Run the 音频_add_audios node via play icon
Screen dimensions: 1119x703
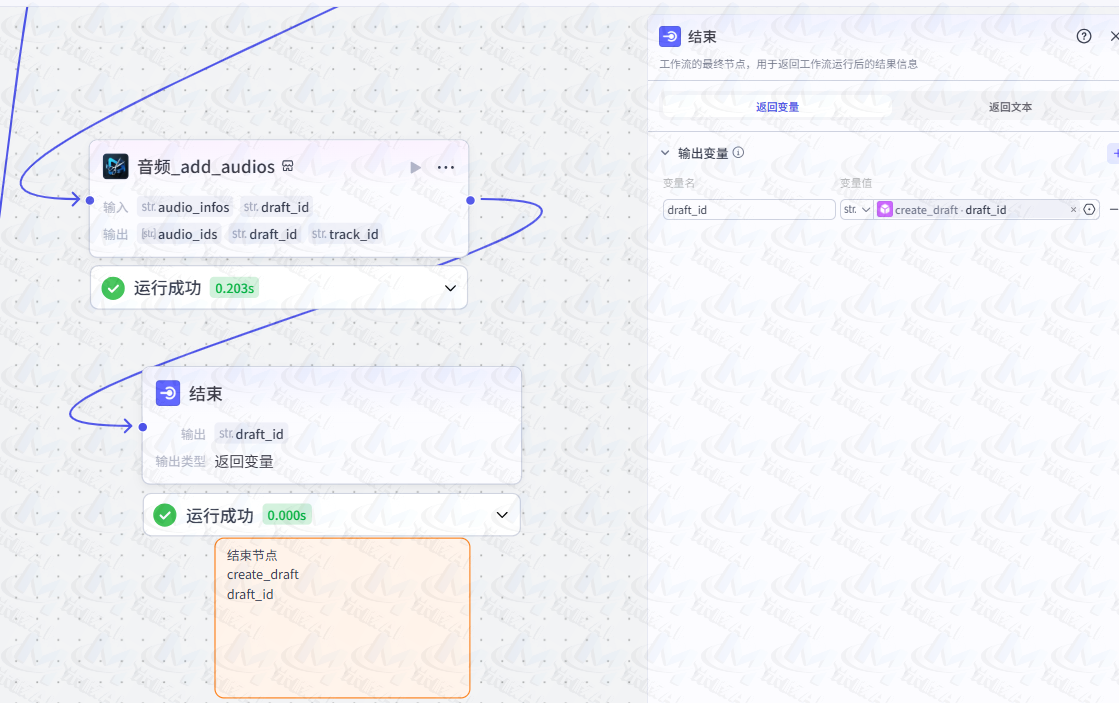tap(415, 167)
